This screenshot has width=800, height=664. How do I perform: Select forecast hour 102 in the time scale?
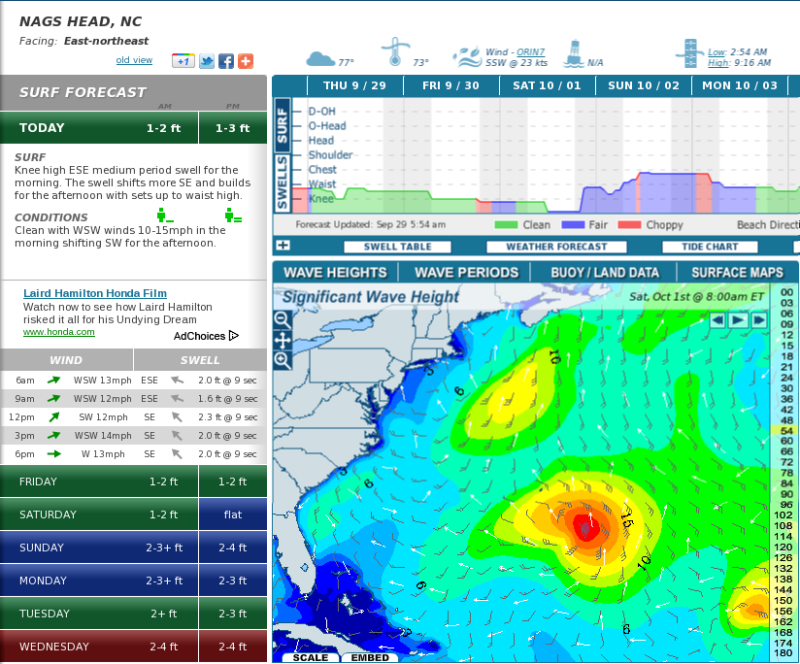783,515
